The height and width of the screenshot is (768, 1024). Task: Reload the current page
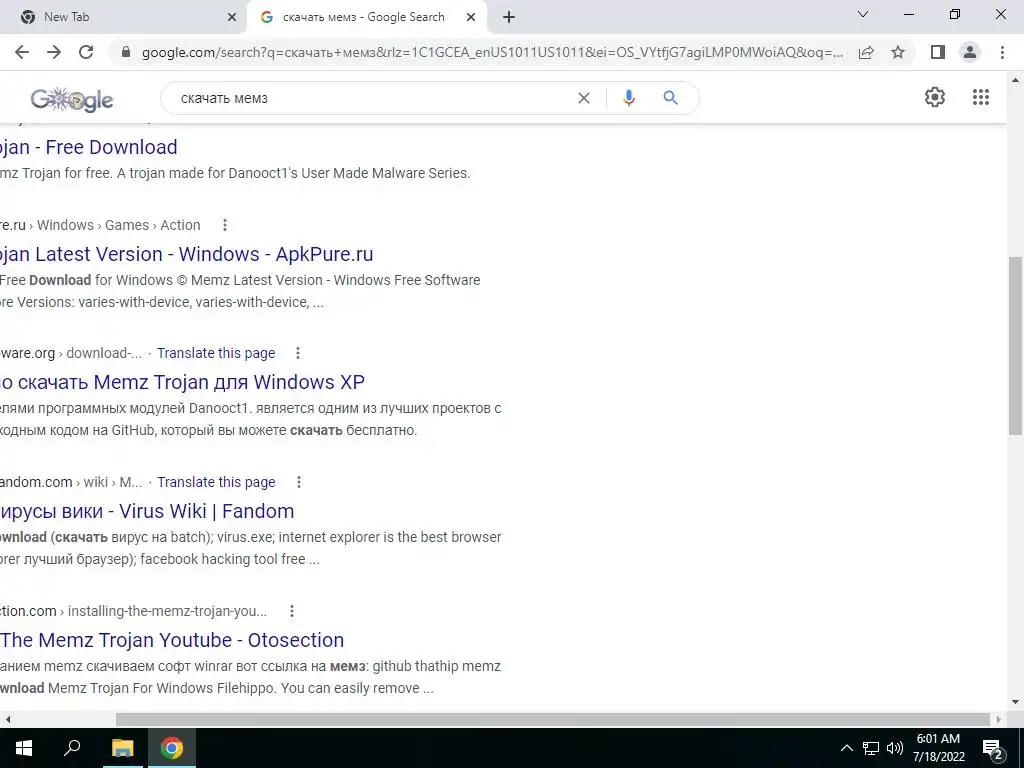(x=86, y=52)
